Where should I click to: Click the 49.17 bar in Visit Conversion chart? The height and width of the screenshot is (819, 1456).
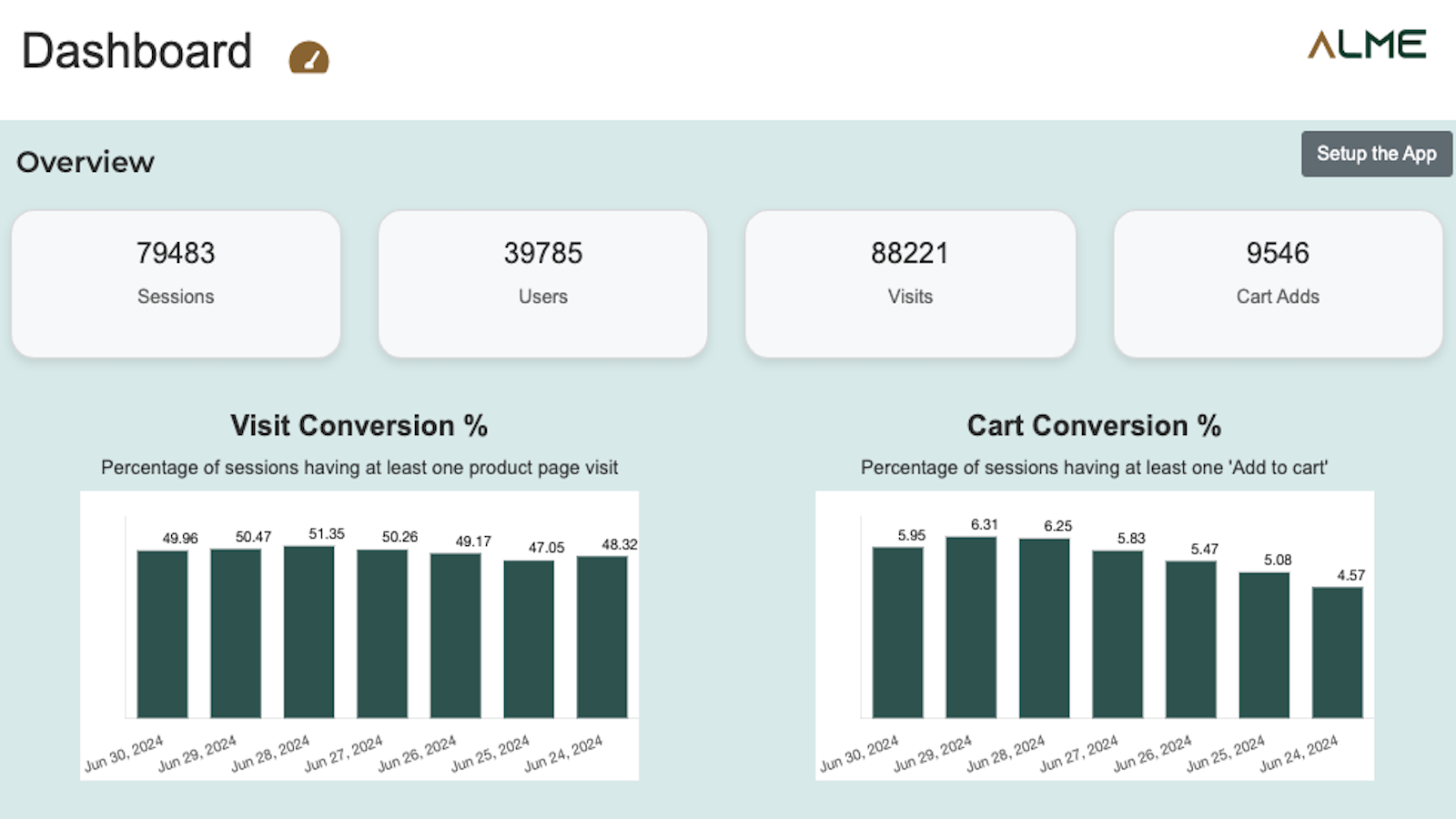tap(455, 636)
